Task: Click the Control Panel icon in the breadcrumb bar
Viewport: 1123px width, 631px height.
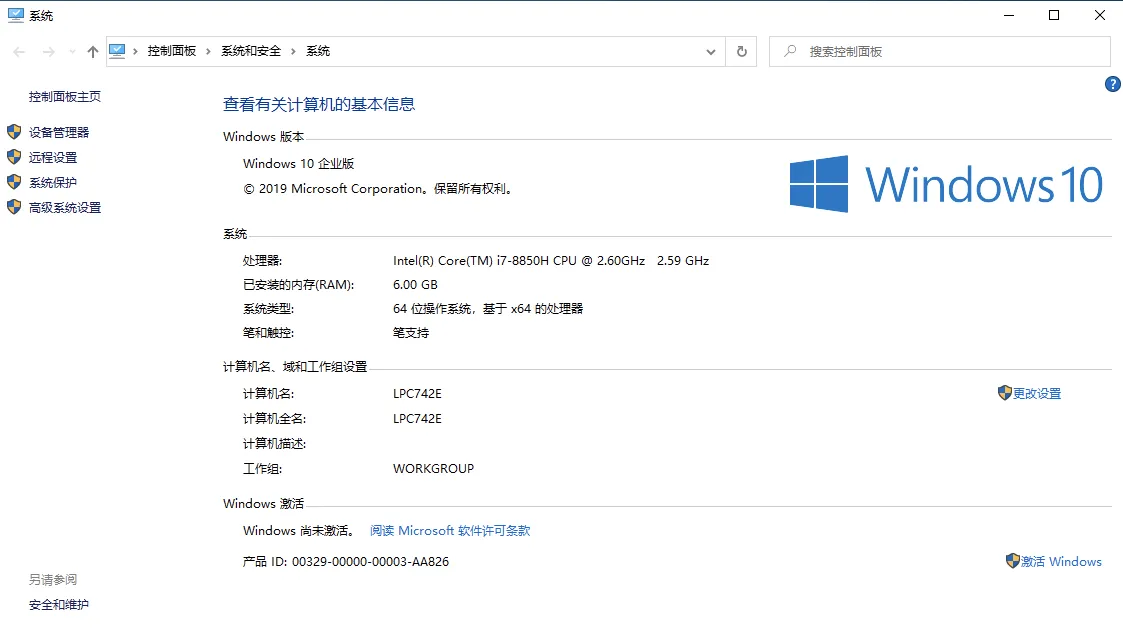Action: tap(117, 51)
